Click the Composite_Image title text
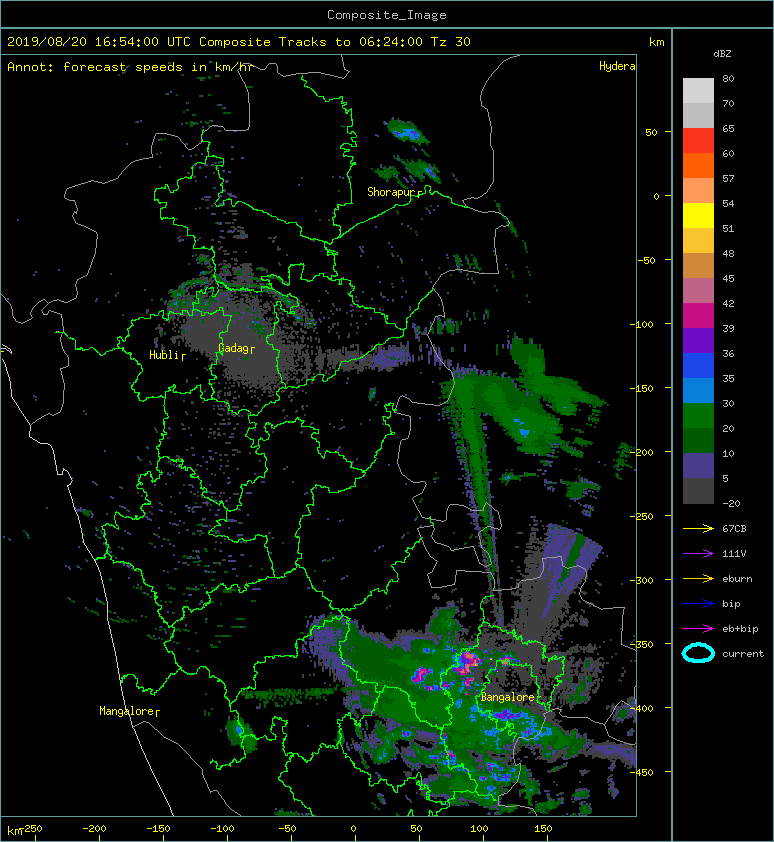The width and height of the screenshot is (774, 842). pyautogui.click(x=387, y=15)
